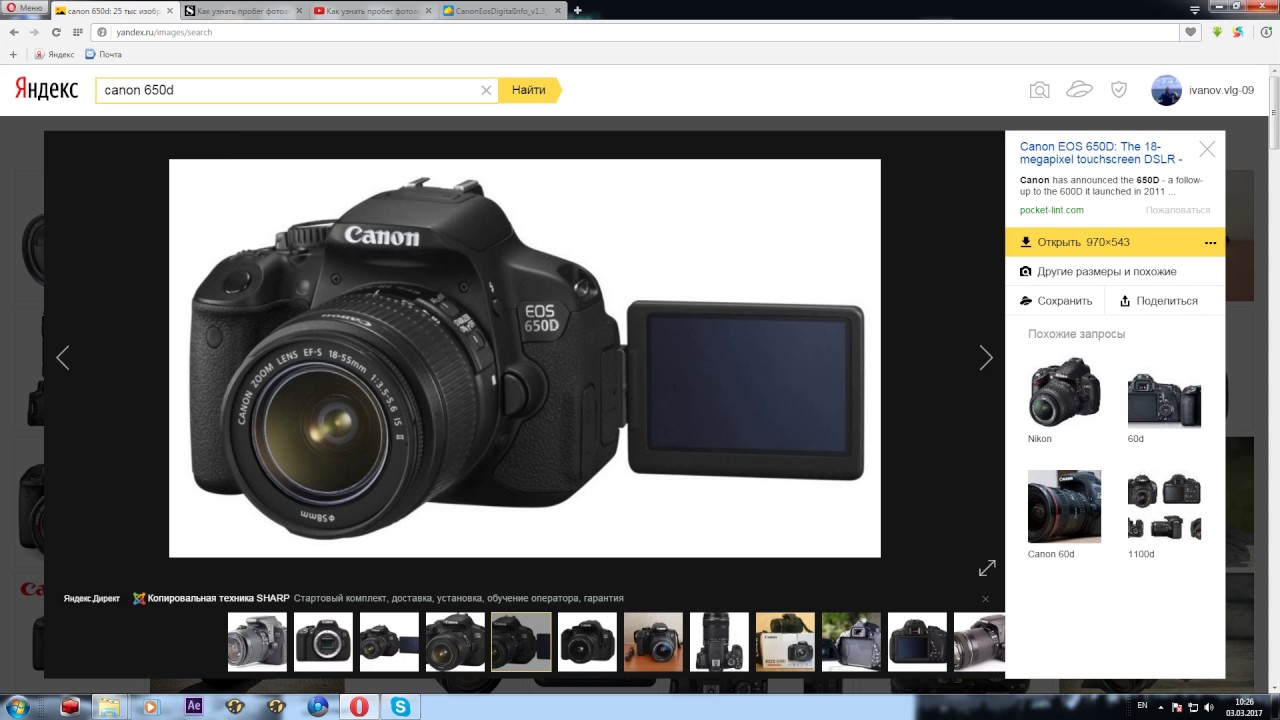The height and width of the screenshot is (720, 1280).
Task: Open Yandex Disk saucer icon in header
Action: [x=1080, y=90]
